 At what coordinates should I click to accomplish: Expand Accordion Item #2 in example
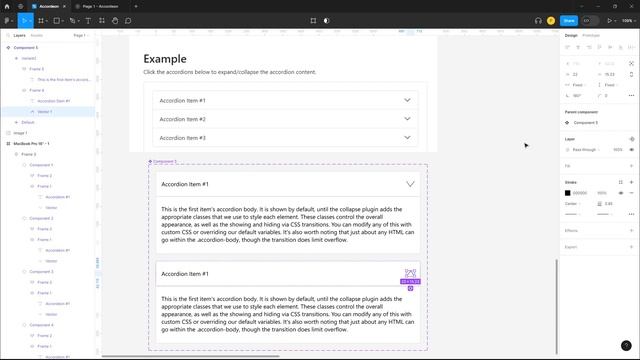coord(285,119)
